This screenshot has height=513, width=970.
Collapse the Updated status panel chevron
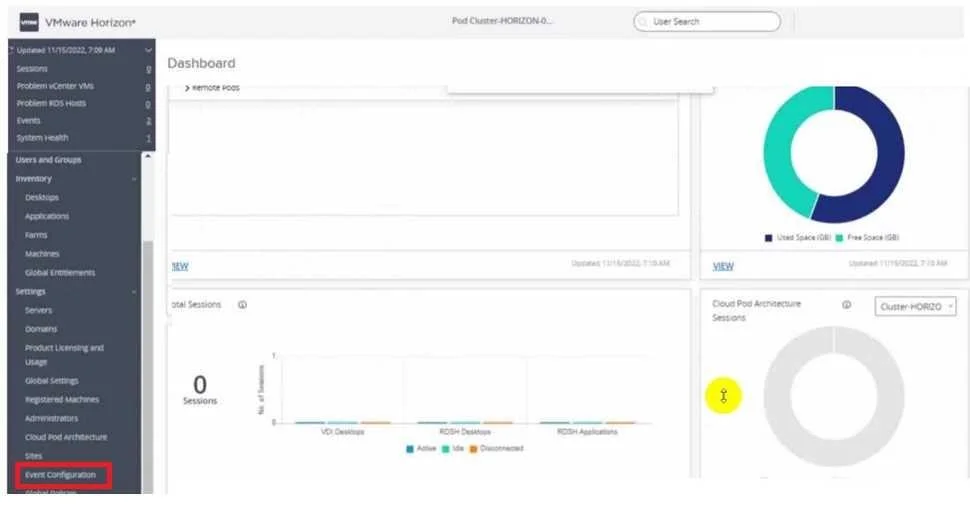coord(148,50)
